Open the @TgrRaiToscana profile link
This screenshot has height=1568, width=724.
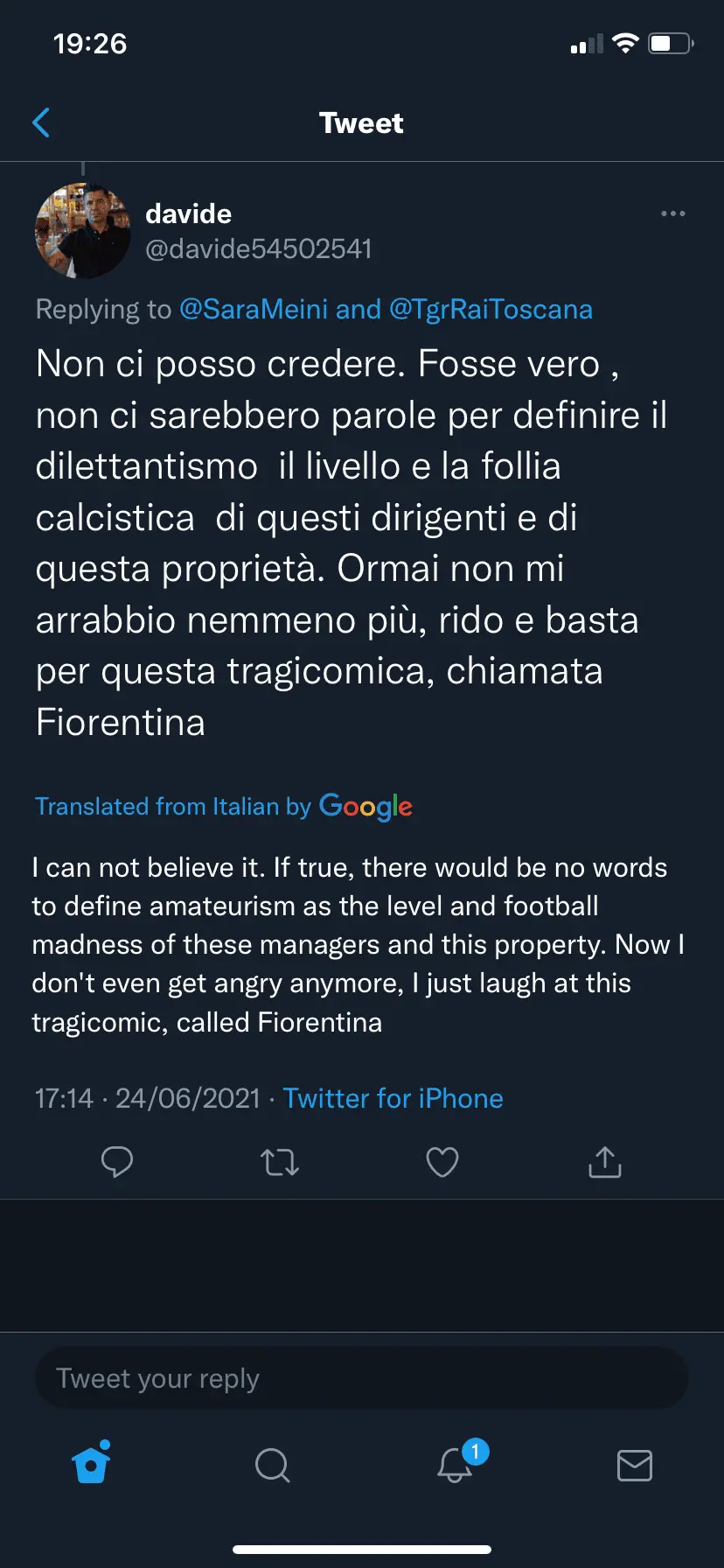[x=491, y=309]
